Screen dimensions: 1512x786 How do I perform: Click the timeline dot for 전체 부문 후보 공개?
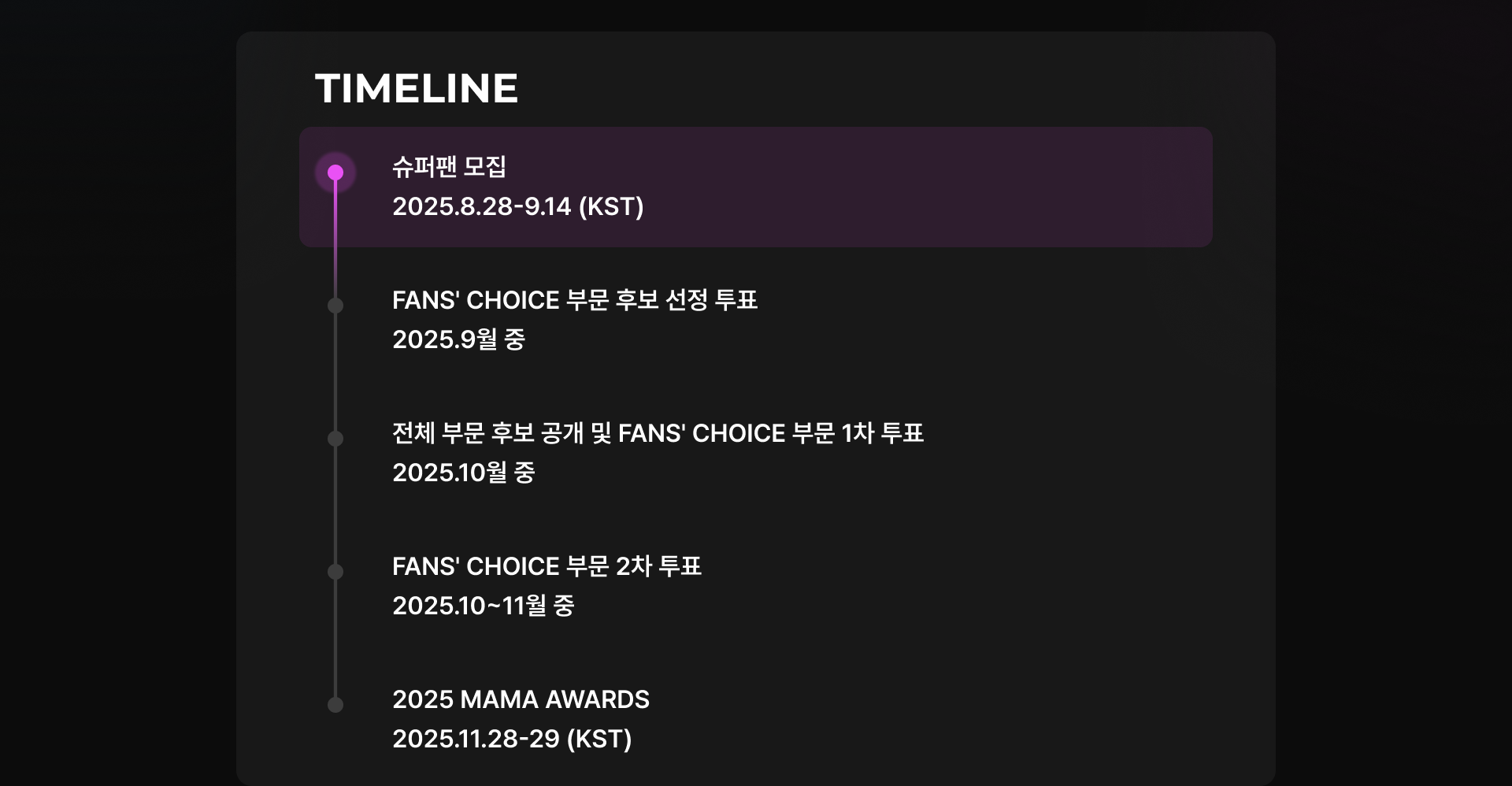335,439
